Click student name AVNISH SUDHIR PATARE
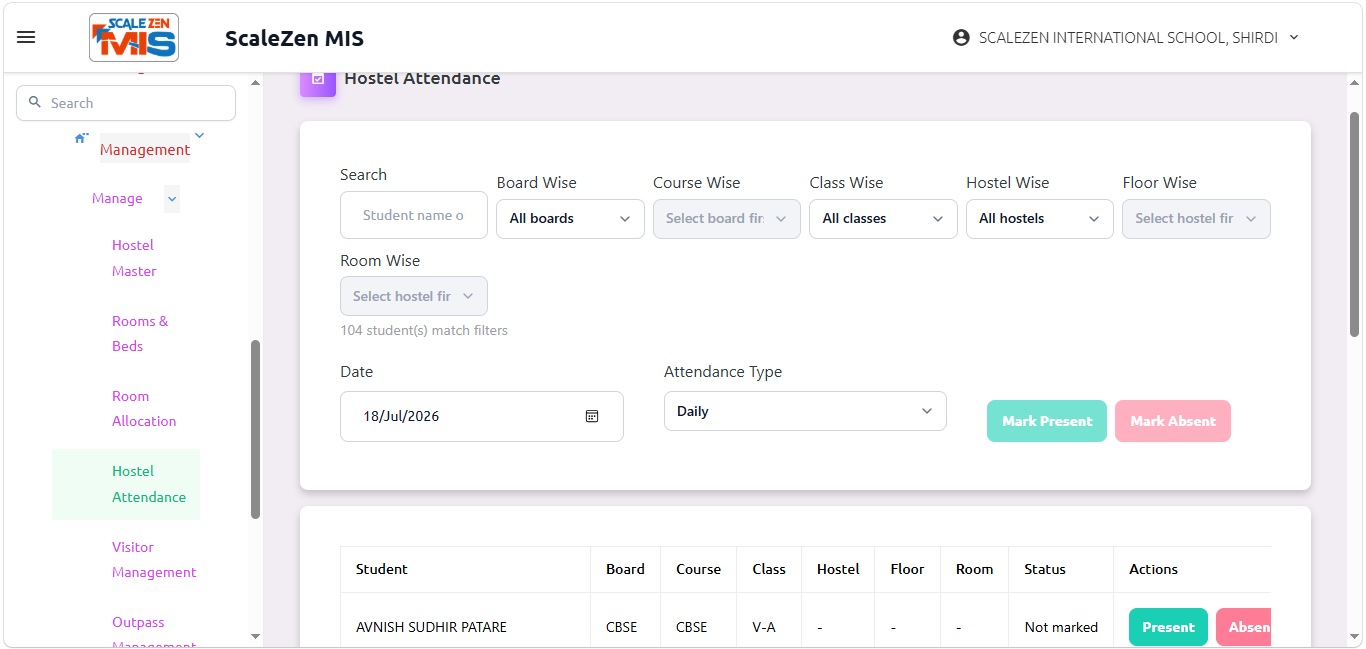The width and height of the screenshot is (1366, 649). pyautogui.click(x=431, y=627)
